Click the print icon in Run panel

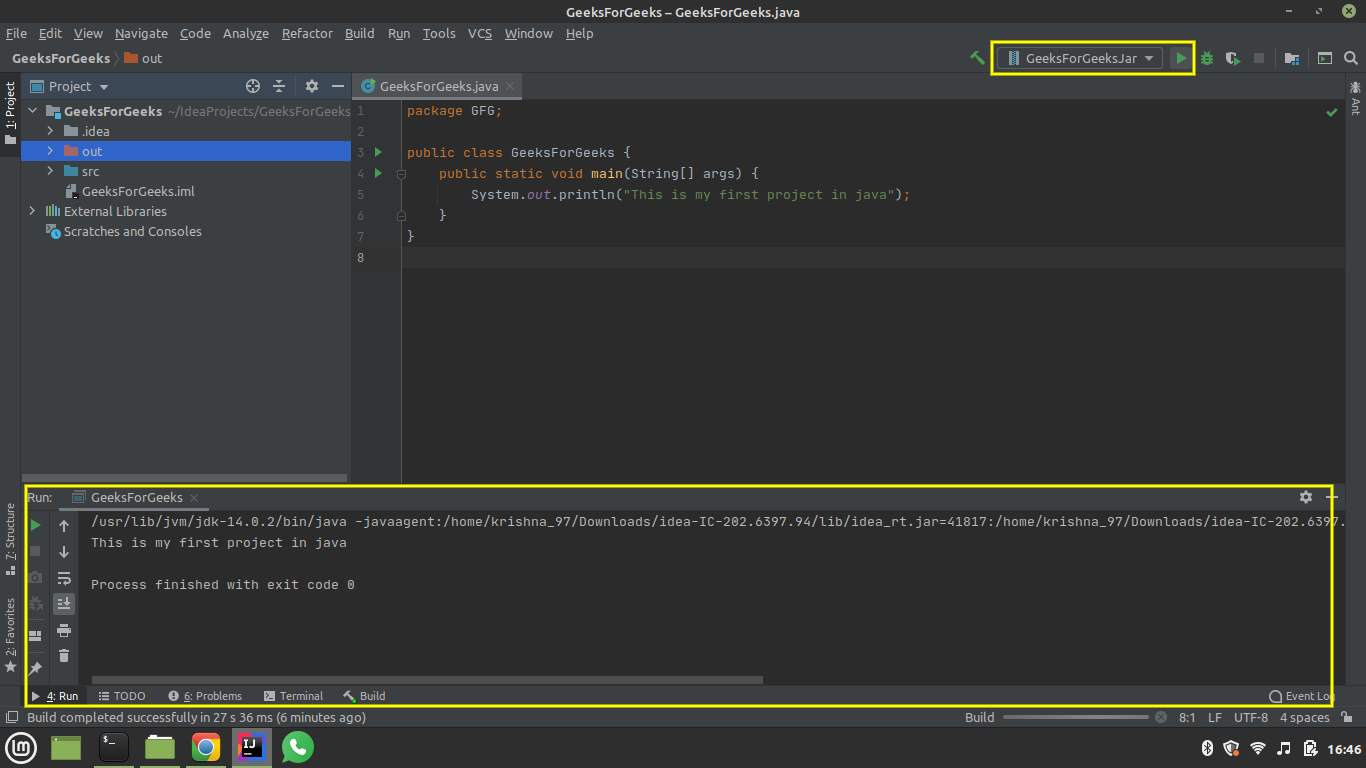pos(64,630)
